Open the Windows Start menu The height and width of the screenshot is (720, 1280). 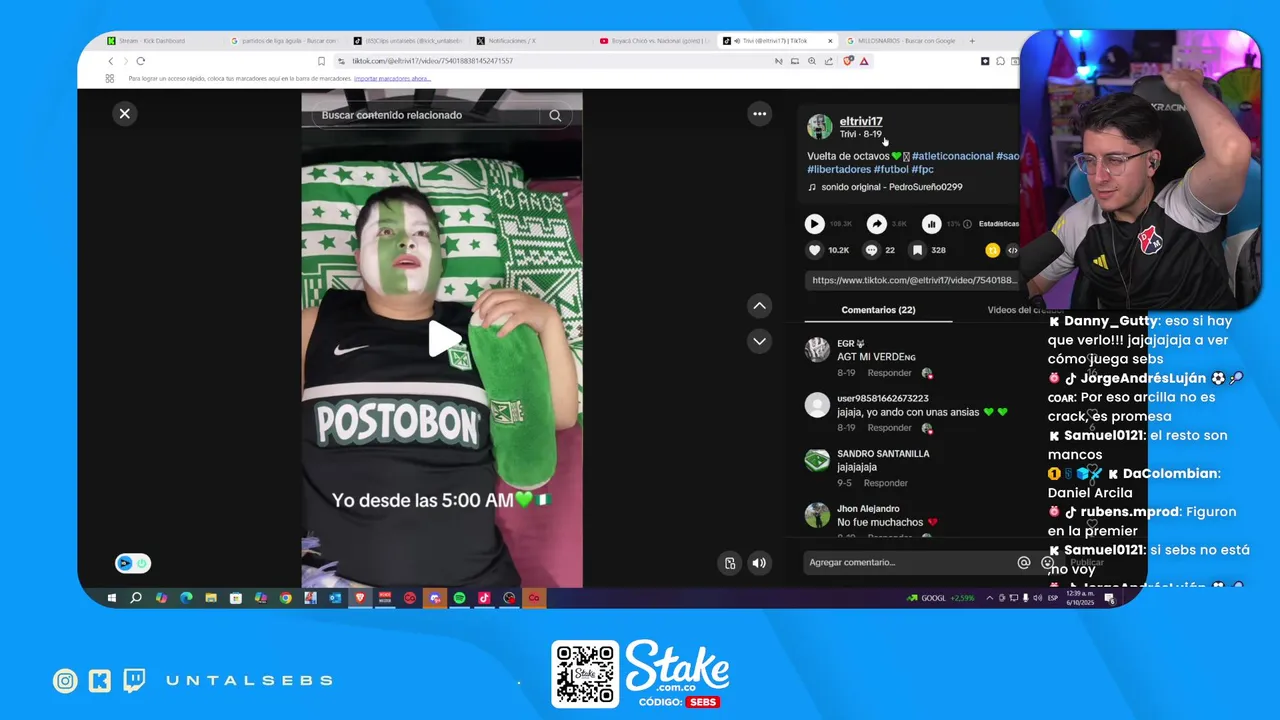point(111,598)
